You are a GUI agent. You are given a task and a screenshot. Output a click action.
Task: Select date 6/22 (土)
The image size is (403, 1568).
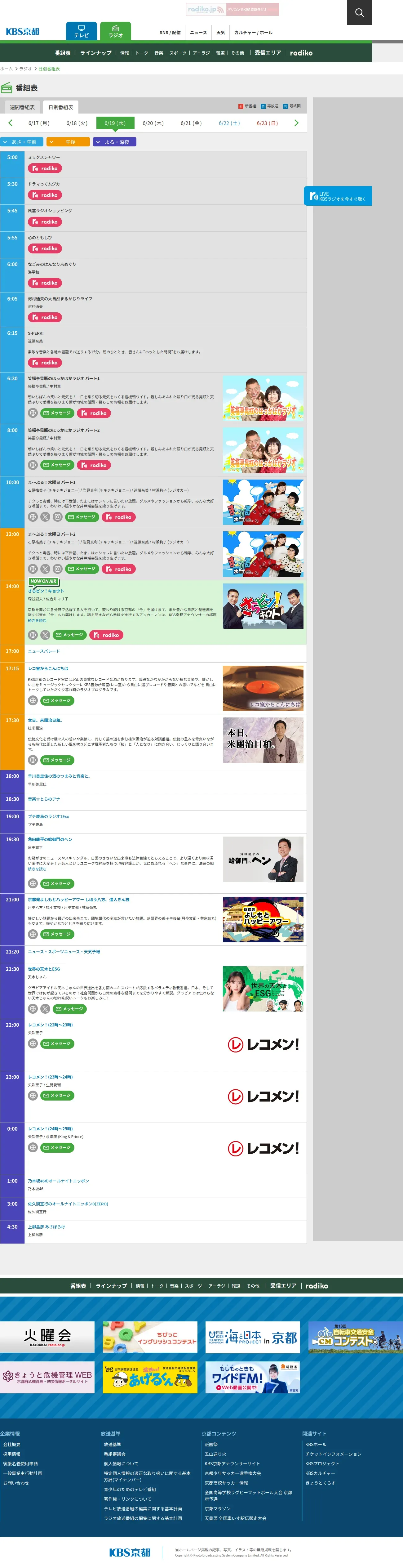click(x=229, y=123)
